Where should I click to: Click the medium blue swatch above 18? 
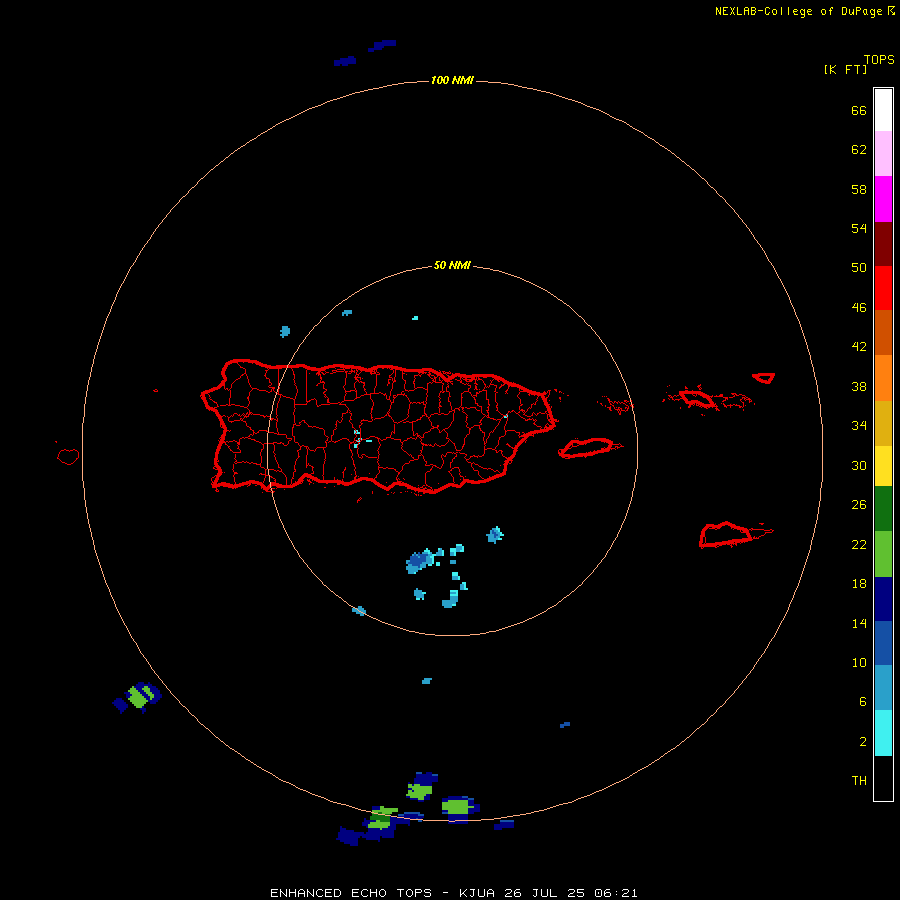883,643
